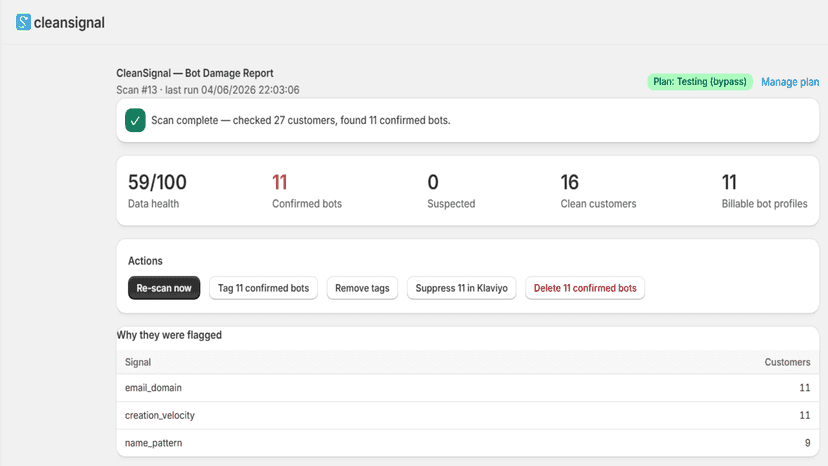Viewport: 828px width, 466px height.
Task: Click the name_pattern customer count 9
Action: click(x=807, y=443)
